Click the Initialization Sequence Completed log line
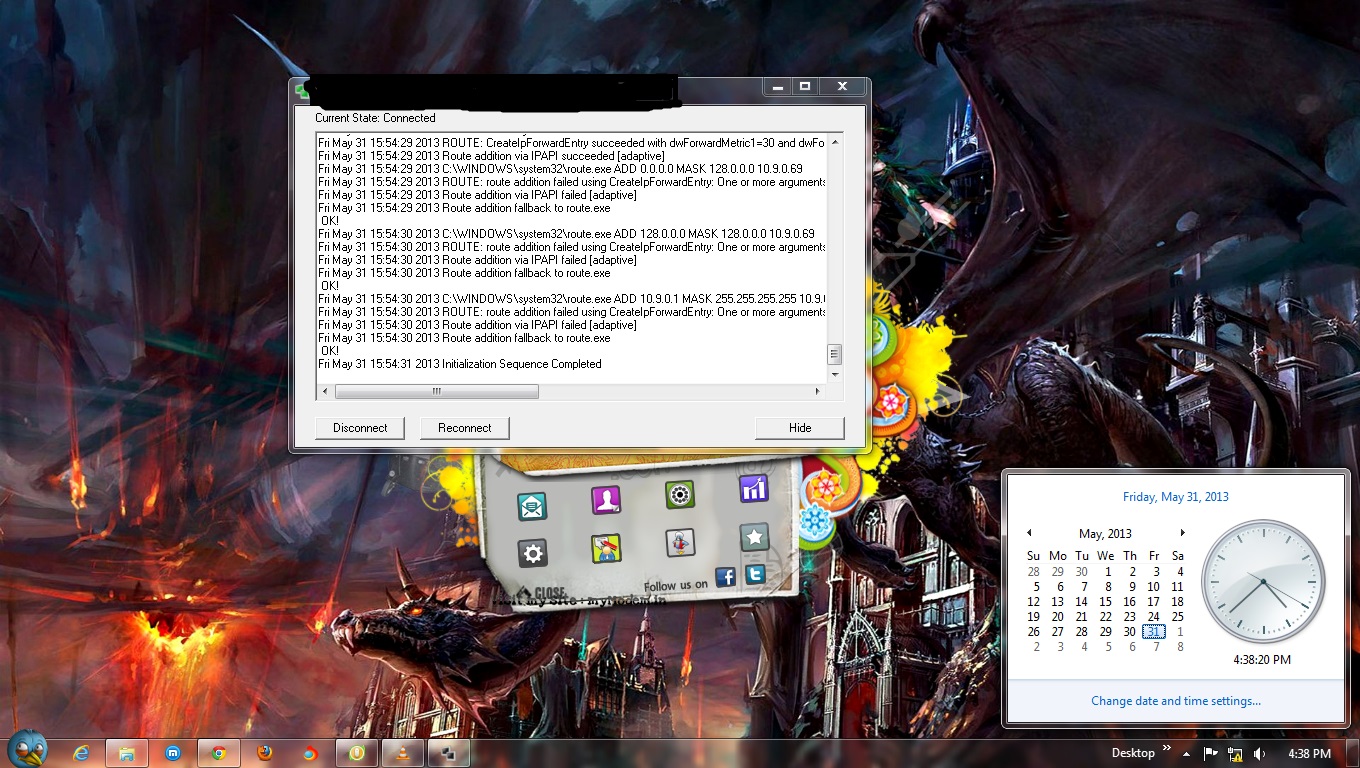Image resolution: width=1360 pixels, height=768 pixels. tap(460, 364)
